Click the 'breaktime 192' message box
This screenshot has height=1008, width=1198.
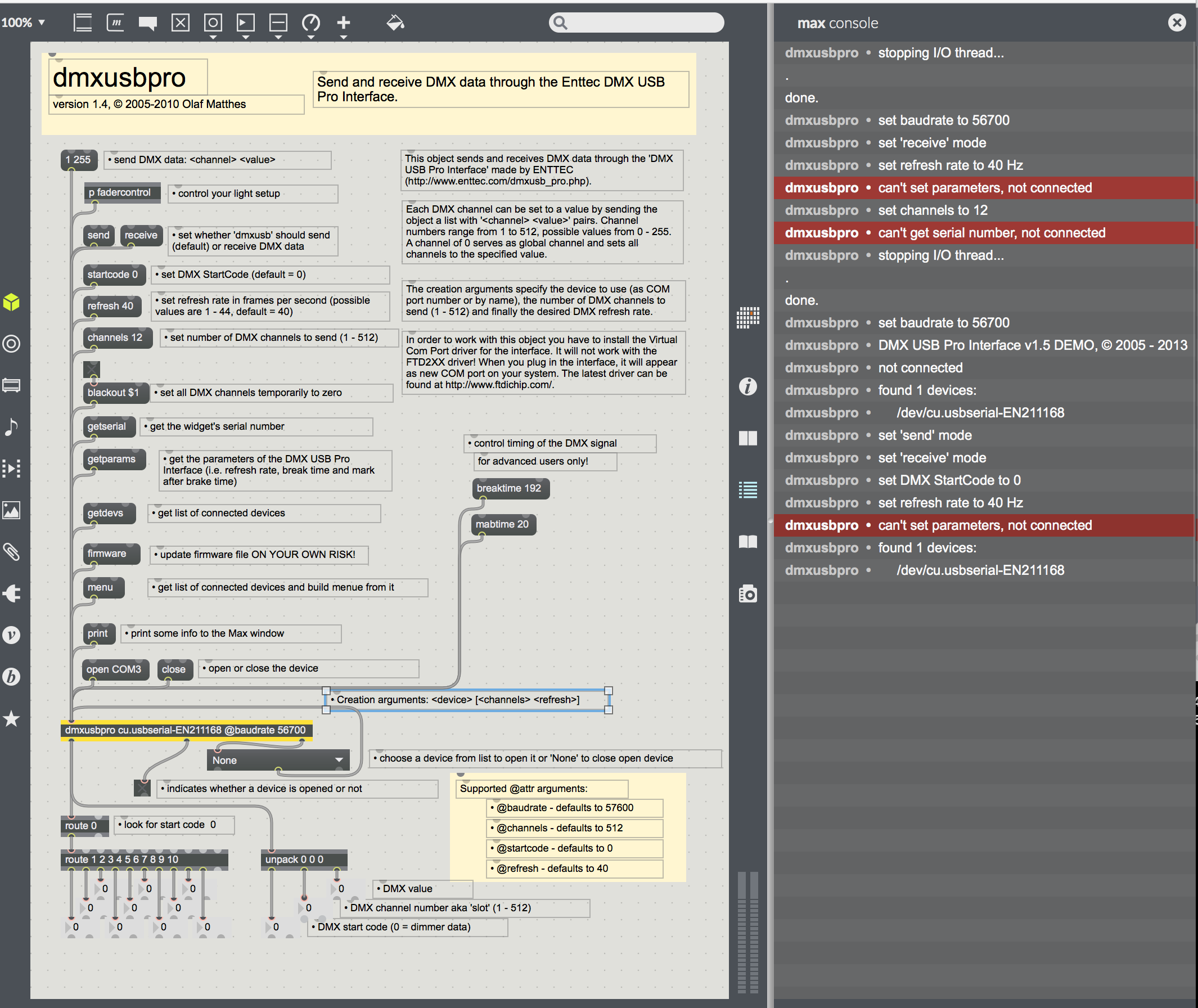click(x=510, y=489)
